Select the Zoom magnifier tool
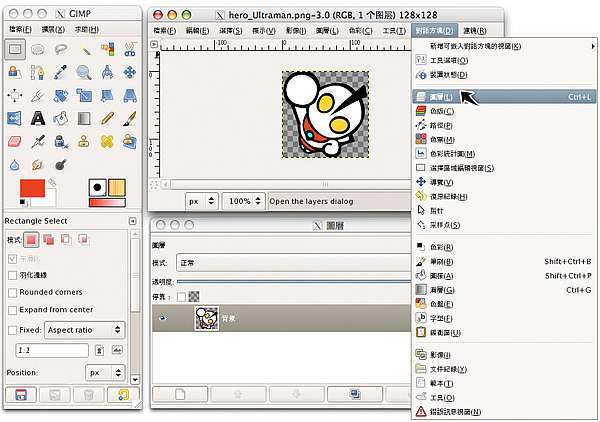This screenshot has width=600, height=422. tap(84, 72)
